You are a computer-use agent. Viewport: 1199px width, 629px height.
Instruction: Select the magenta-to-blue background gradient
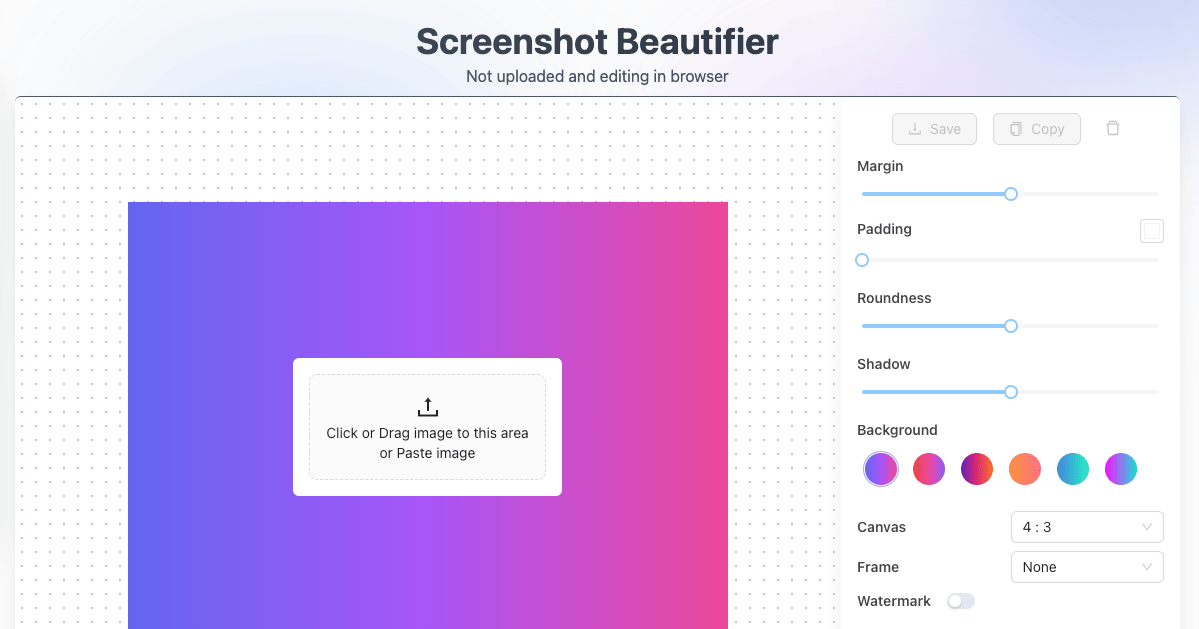click(1120, 468)
